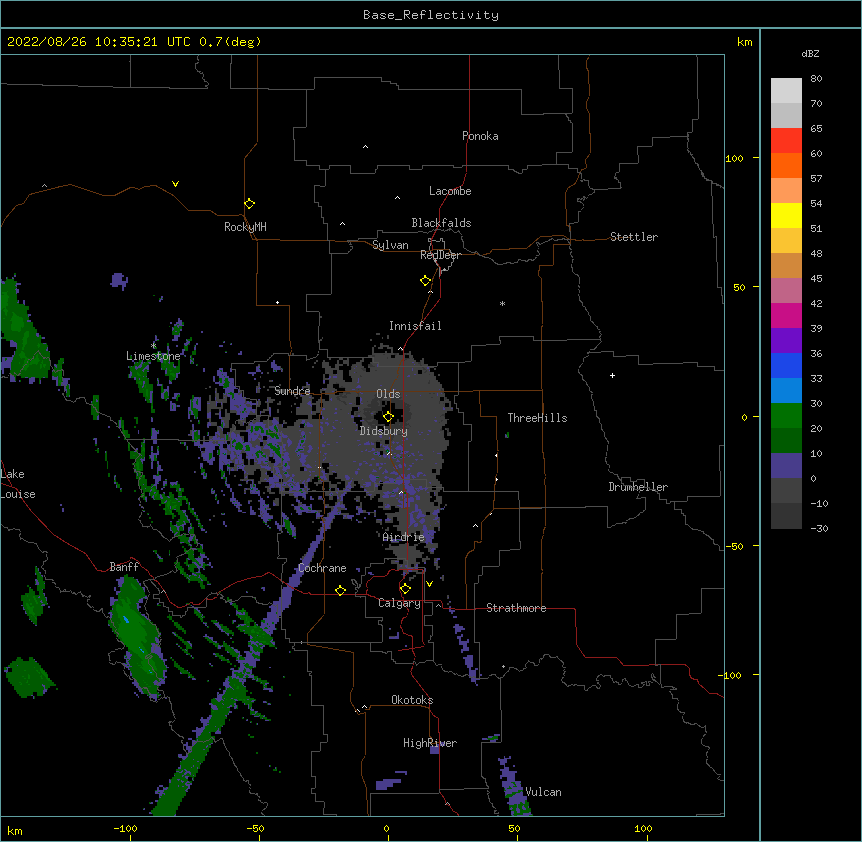Click the HighRiver label

[430, 743]
